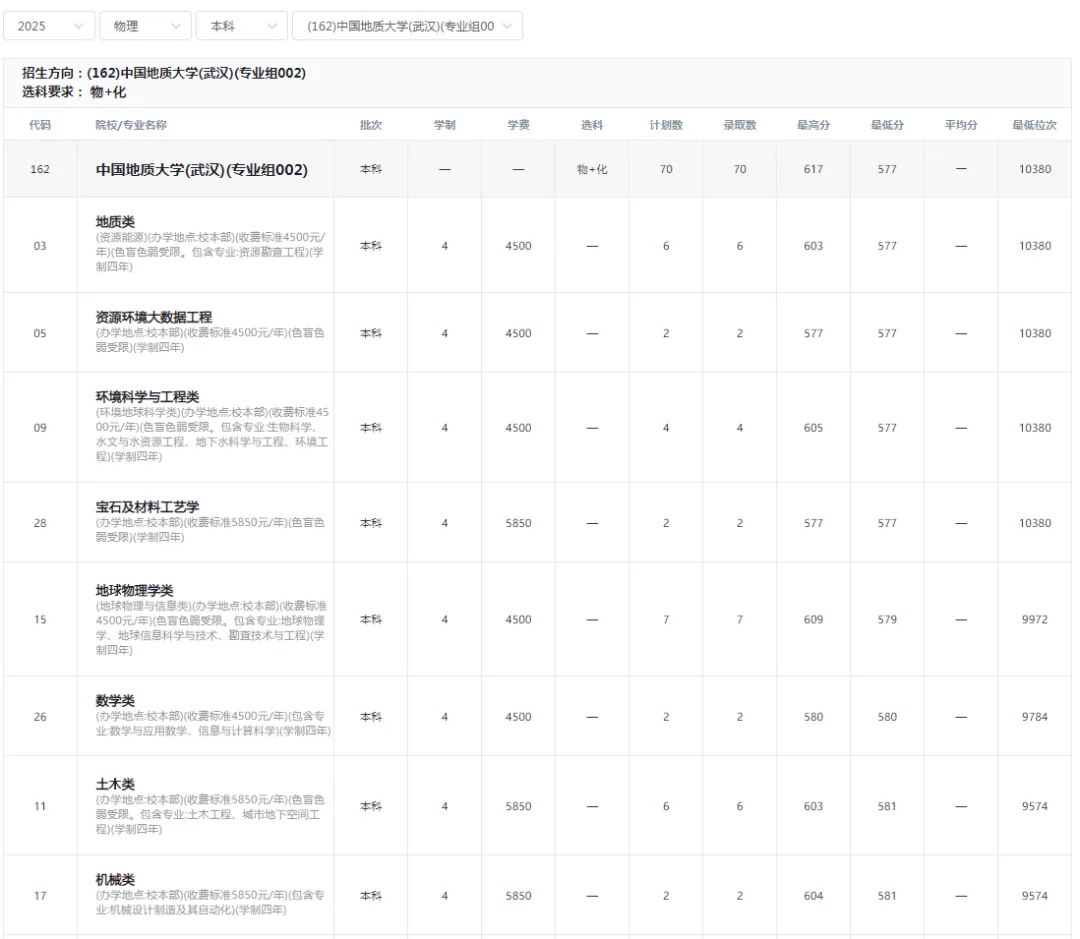Click code 05 for 资源环境大数据工程
1080x939 pixels.
tap(40, 333)
